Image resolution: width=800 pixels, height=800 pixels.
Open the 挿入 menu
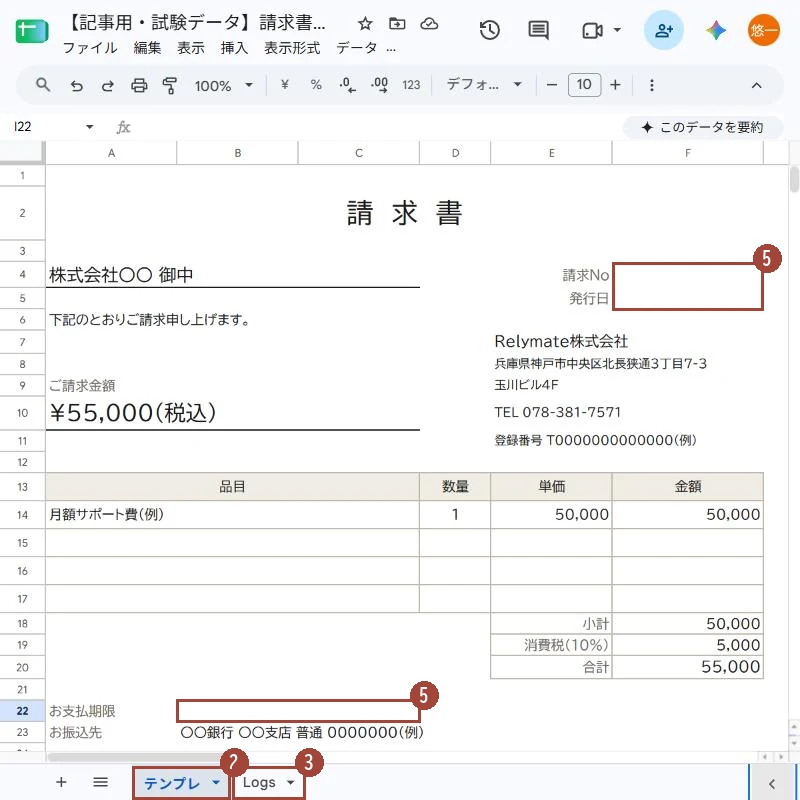[x=234, y=48]
